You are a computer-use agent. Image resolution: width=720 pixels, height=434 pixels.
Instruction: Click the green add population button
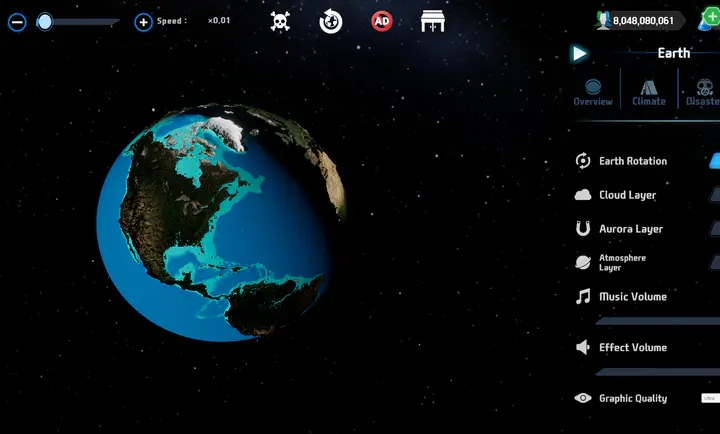[711, 17]
